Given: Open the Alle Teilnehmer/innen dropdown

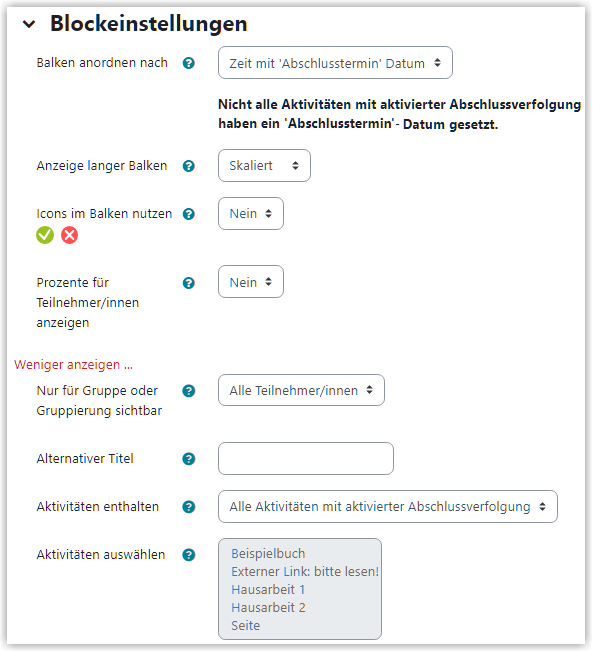Looking at the screenshot, I should (x=301, y=390).
